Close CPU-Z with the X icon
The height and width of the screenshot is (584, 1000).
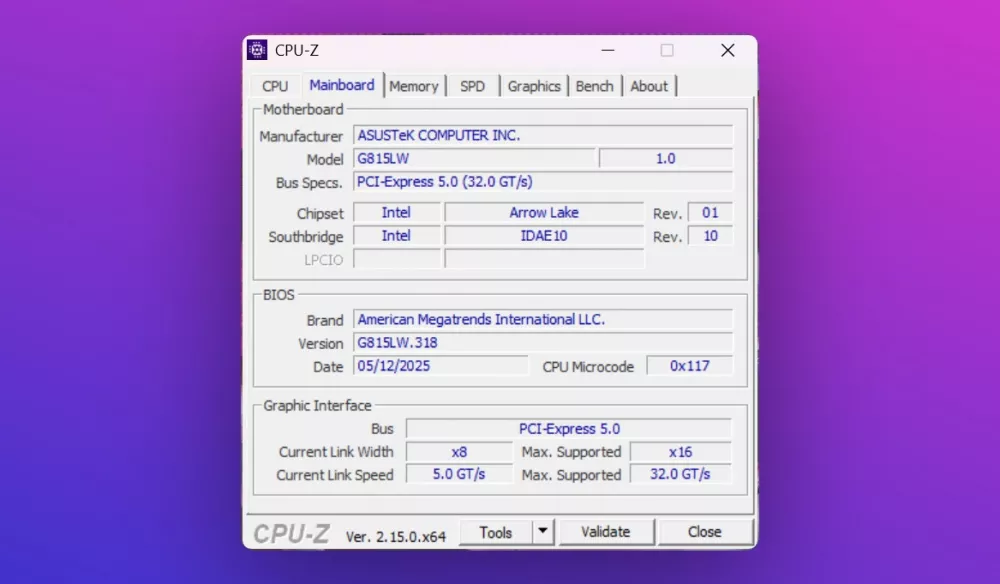[x=728, y=50]
